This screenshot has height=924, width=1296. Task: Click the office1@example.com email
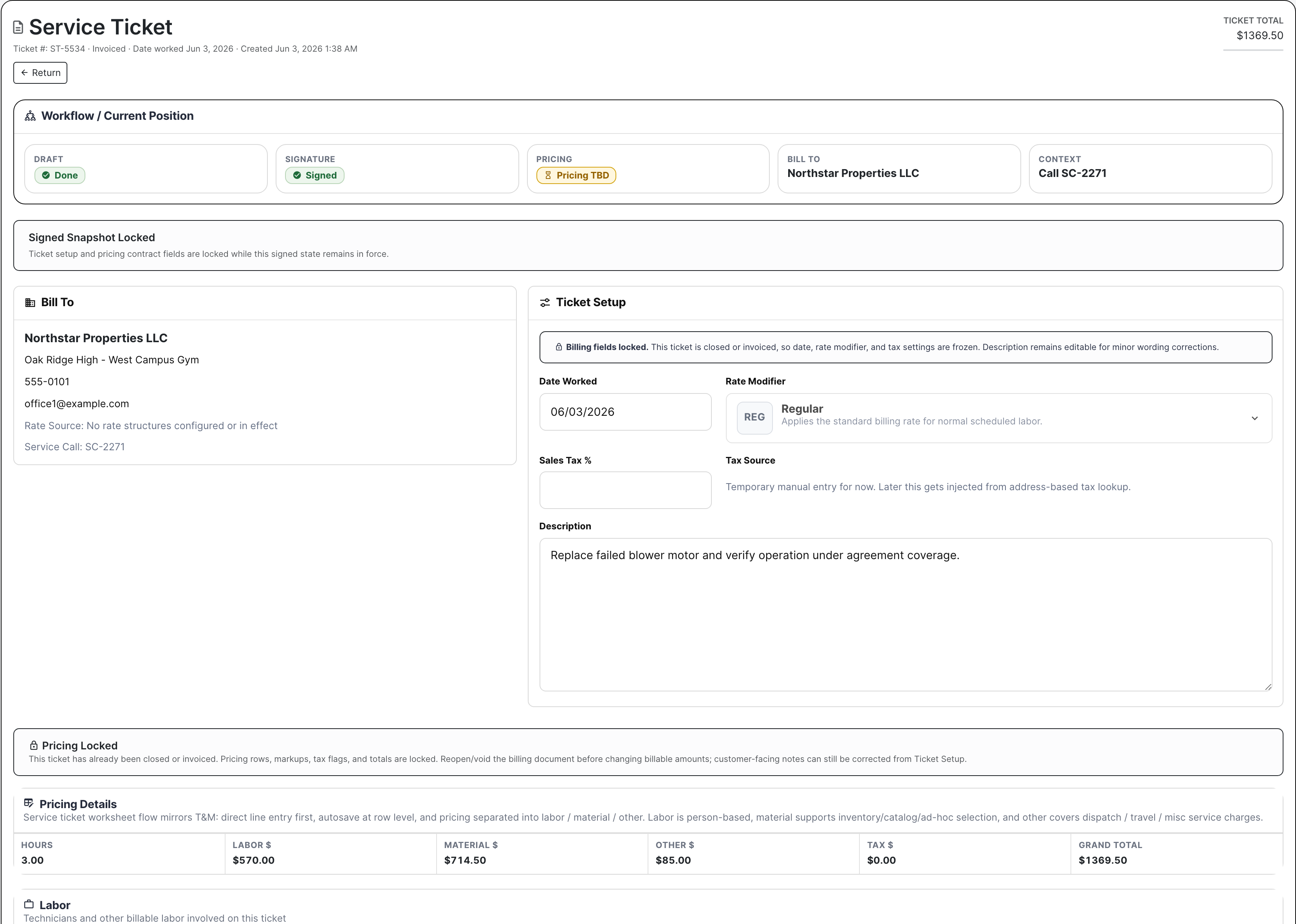[x=77, y=403]
